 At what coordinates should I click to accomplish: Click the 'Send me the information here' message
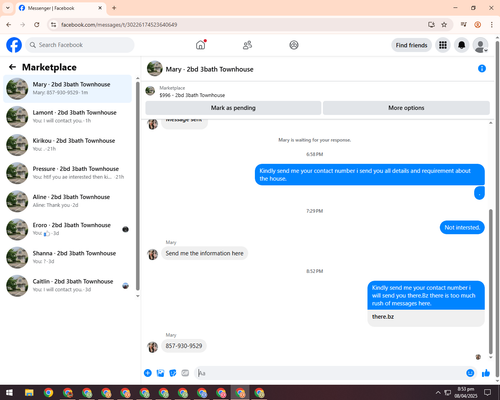click(204, 253)
